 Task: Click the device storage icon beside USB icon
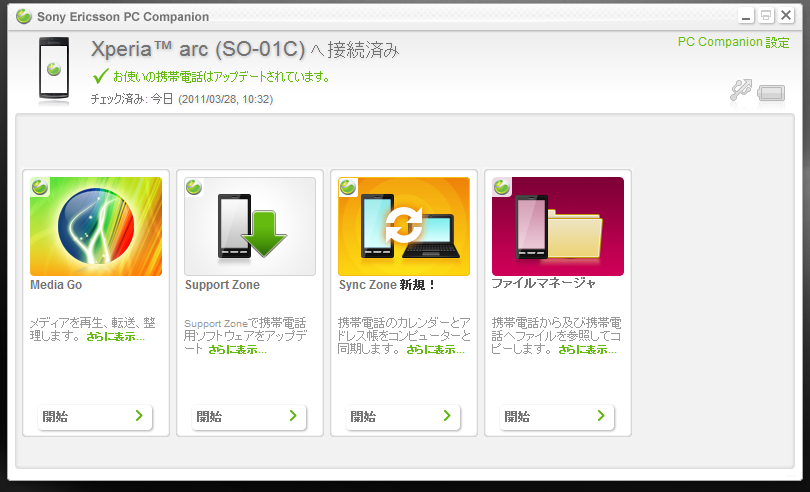click(x=771, y=93)
